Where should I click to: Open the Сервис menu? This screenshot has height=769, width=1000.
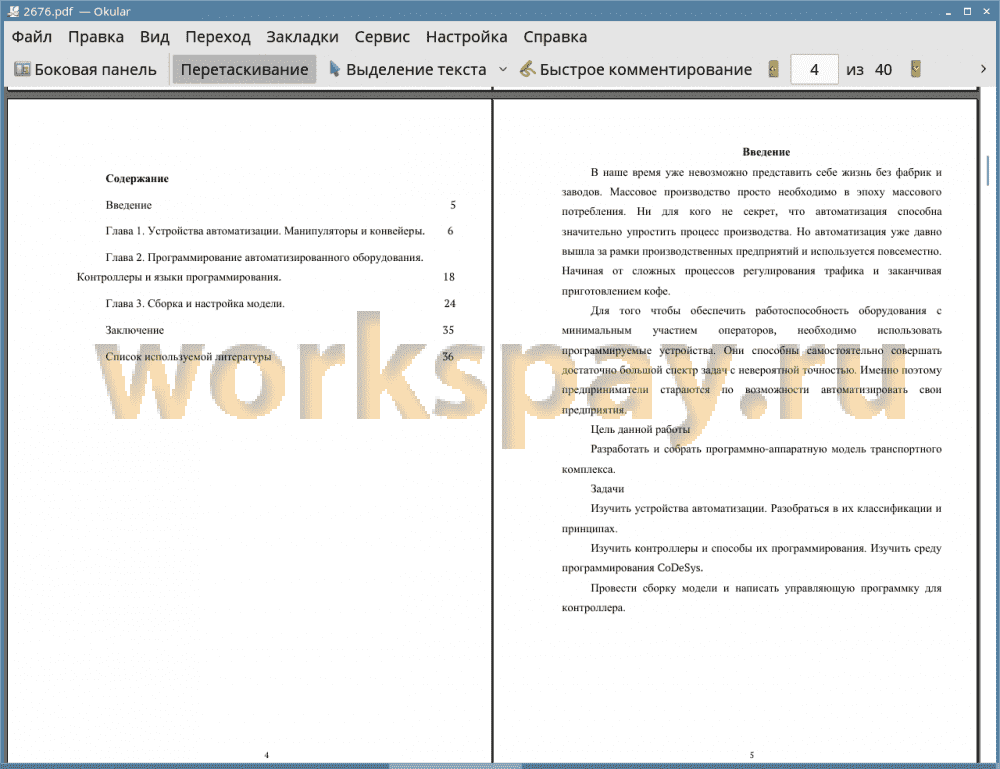382,37
